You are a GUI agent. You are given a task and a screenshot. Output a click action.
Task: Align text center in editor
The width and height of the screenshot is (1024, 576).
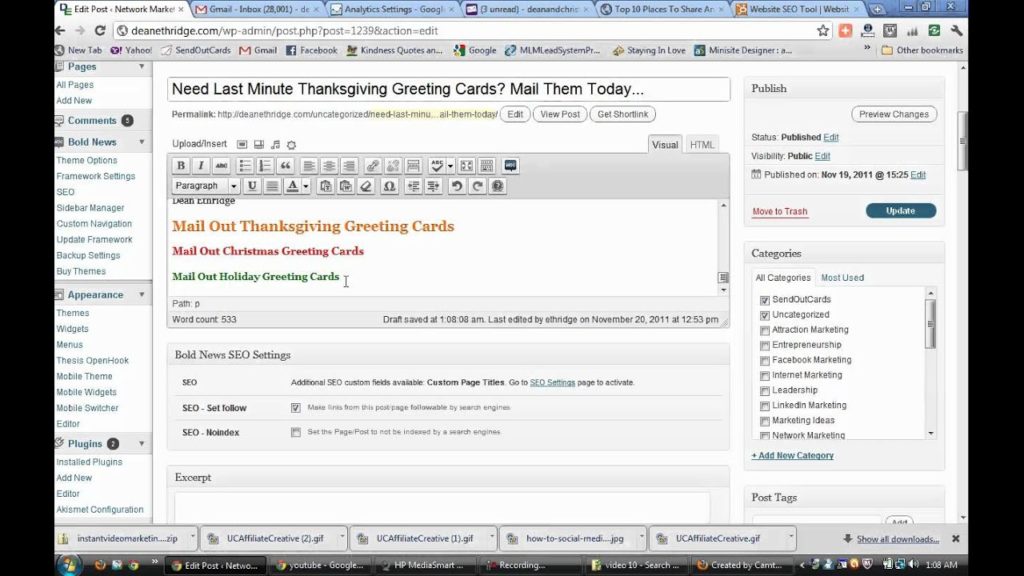click(x=328, y=166)
